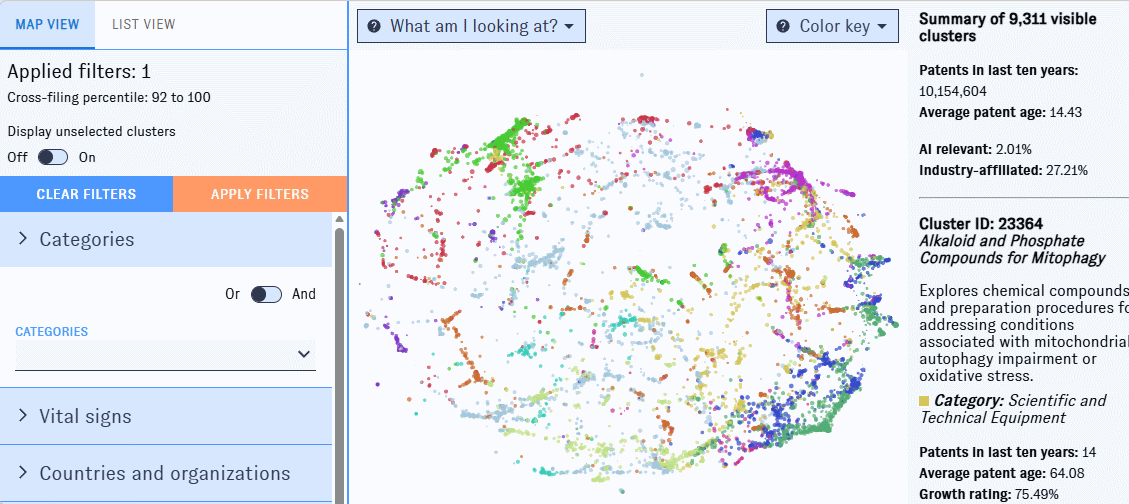
Task: Click the Apply Filters button
Action: point(260,194)
